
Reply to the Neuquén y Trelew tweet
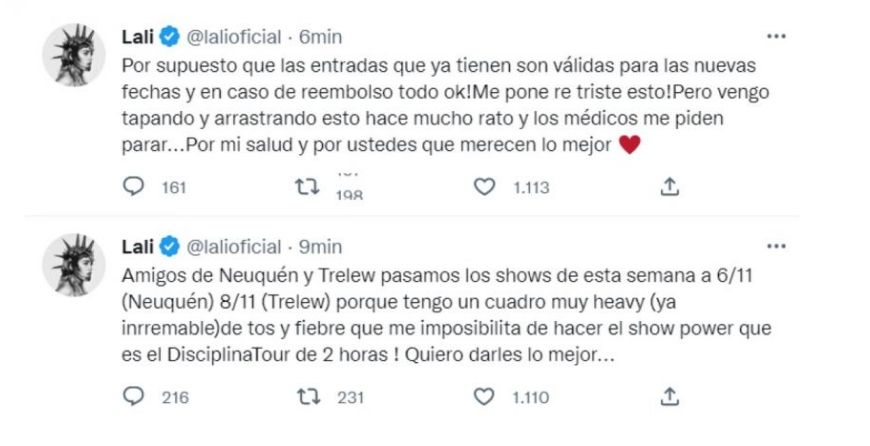point(133,397)
